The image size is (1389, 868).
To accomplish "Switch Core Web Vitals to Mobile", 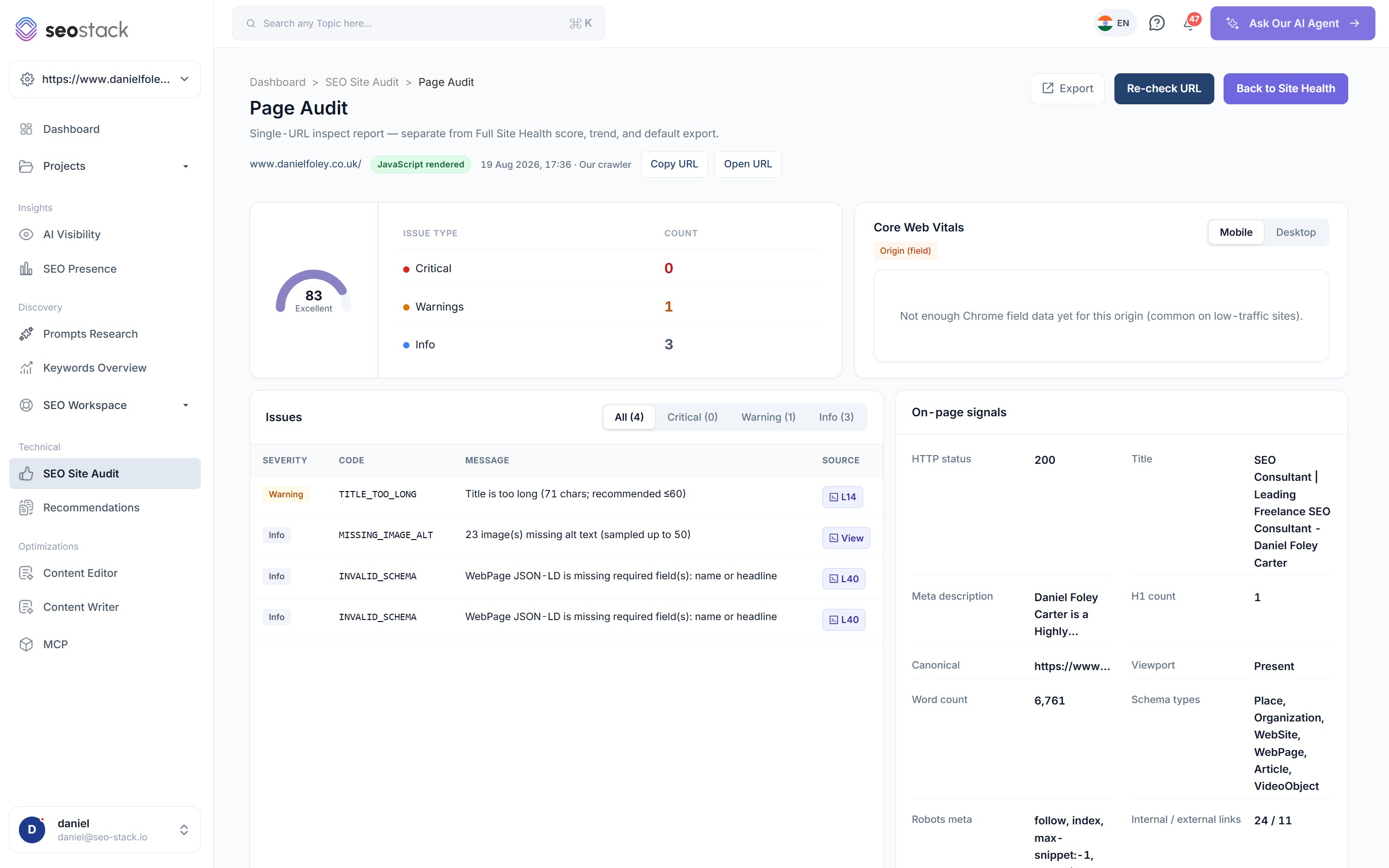I will [x=1236, y=232].
